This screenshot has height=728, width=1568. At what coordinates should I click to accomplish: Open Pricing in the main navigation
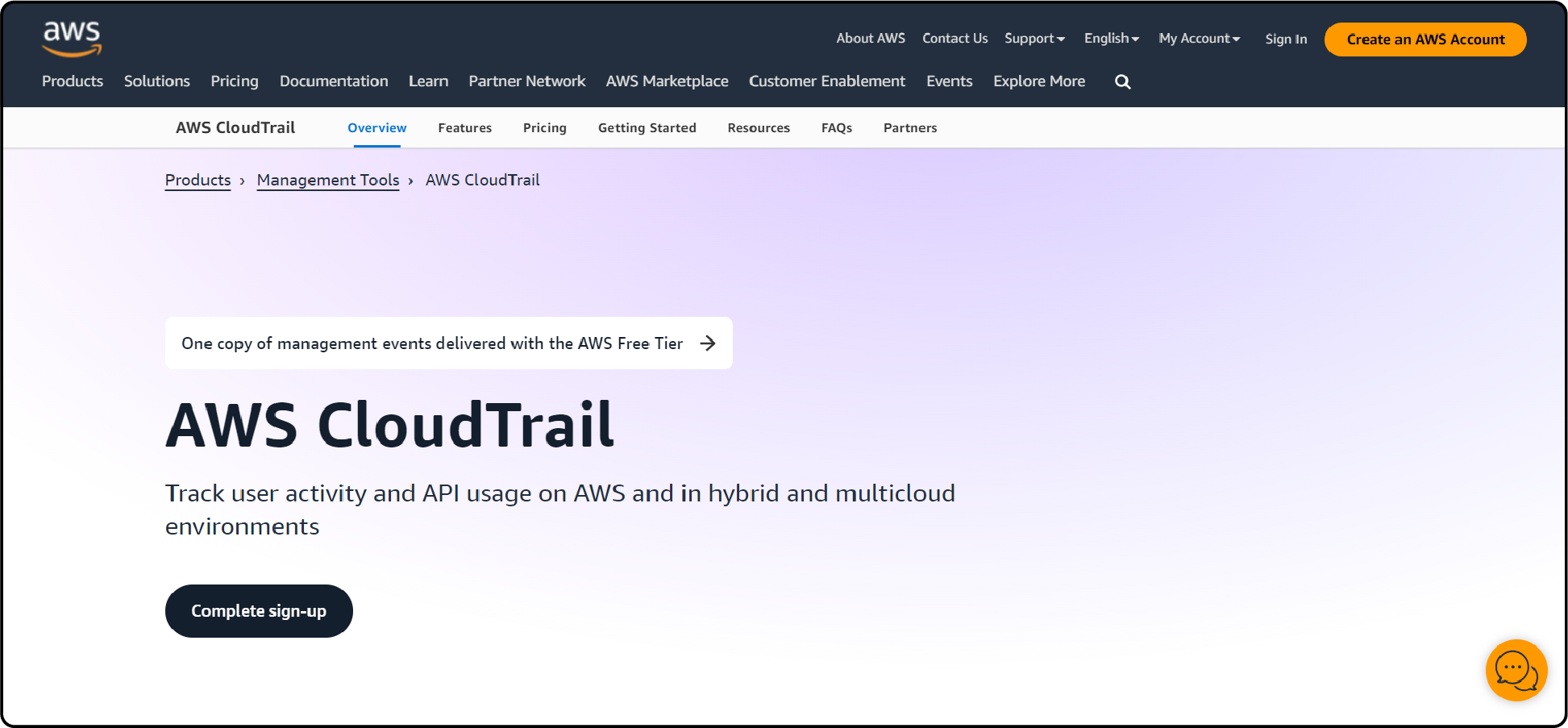[x=235, y=81]
